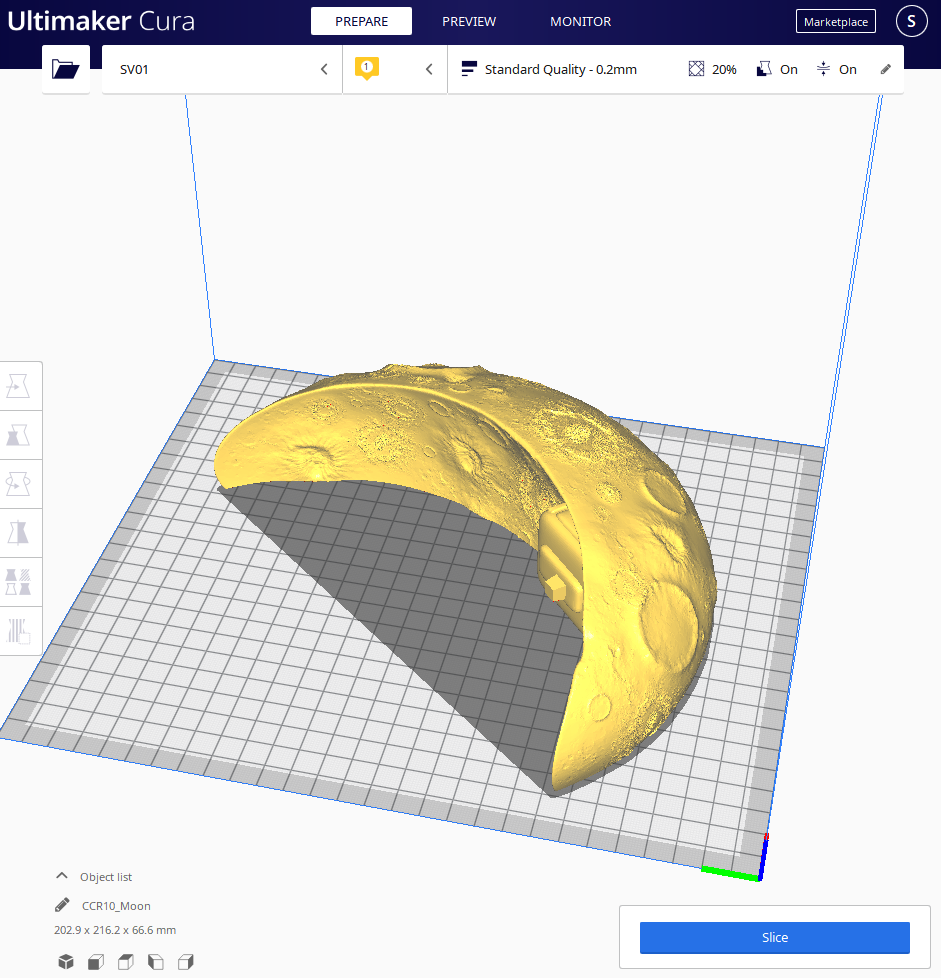Click the yellow material extruder 1 icon
Viewport: 941px width, 978px height.
click(x=367, y=68)
